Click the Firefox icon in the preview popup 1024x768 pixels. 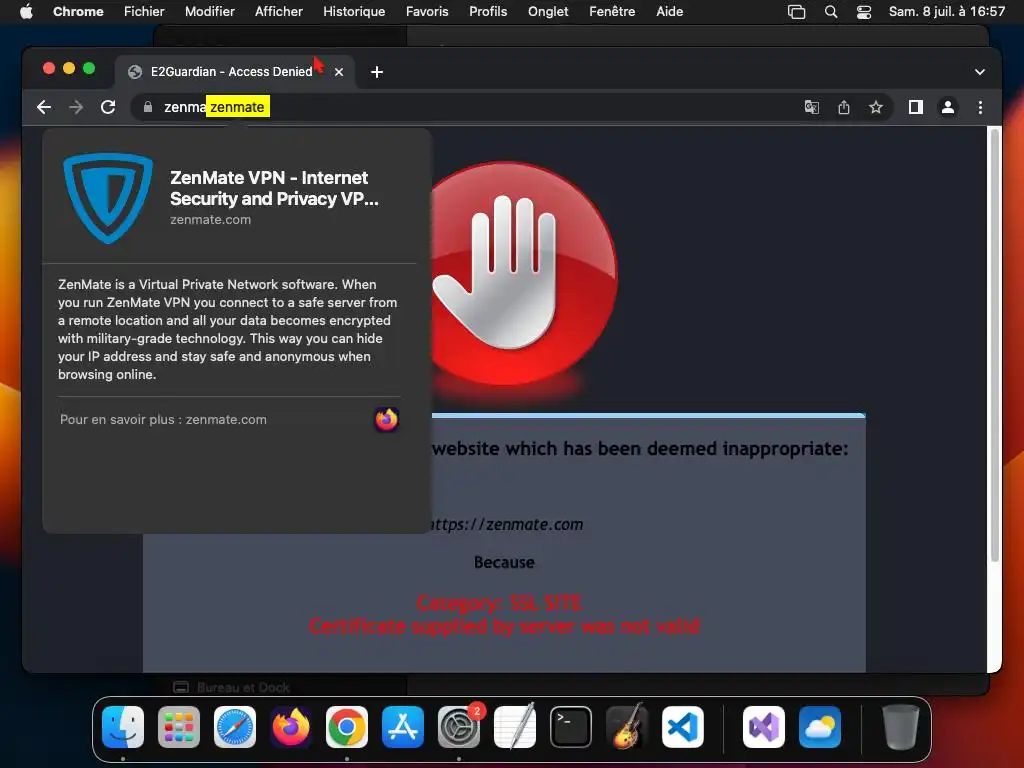pos(387,419)
